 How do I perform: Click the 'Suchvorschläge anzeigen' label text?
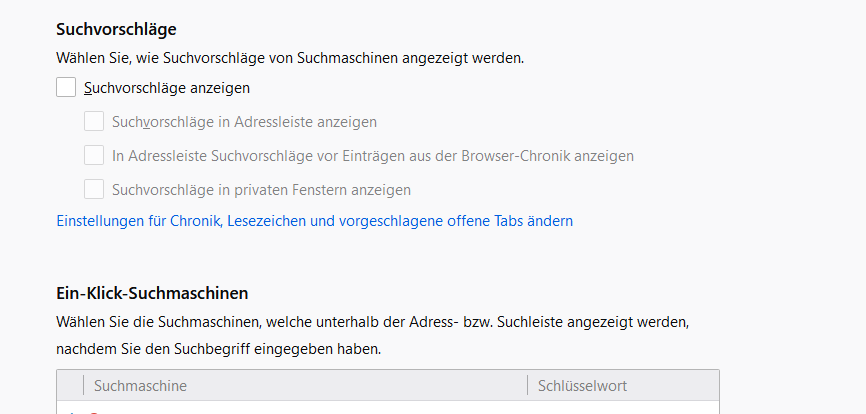[167, 88]
